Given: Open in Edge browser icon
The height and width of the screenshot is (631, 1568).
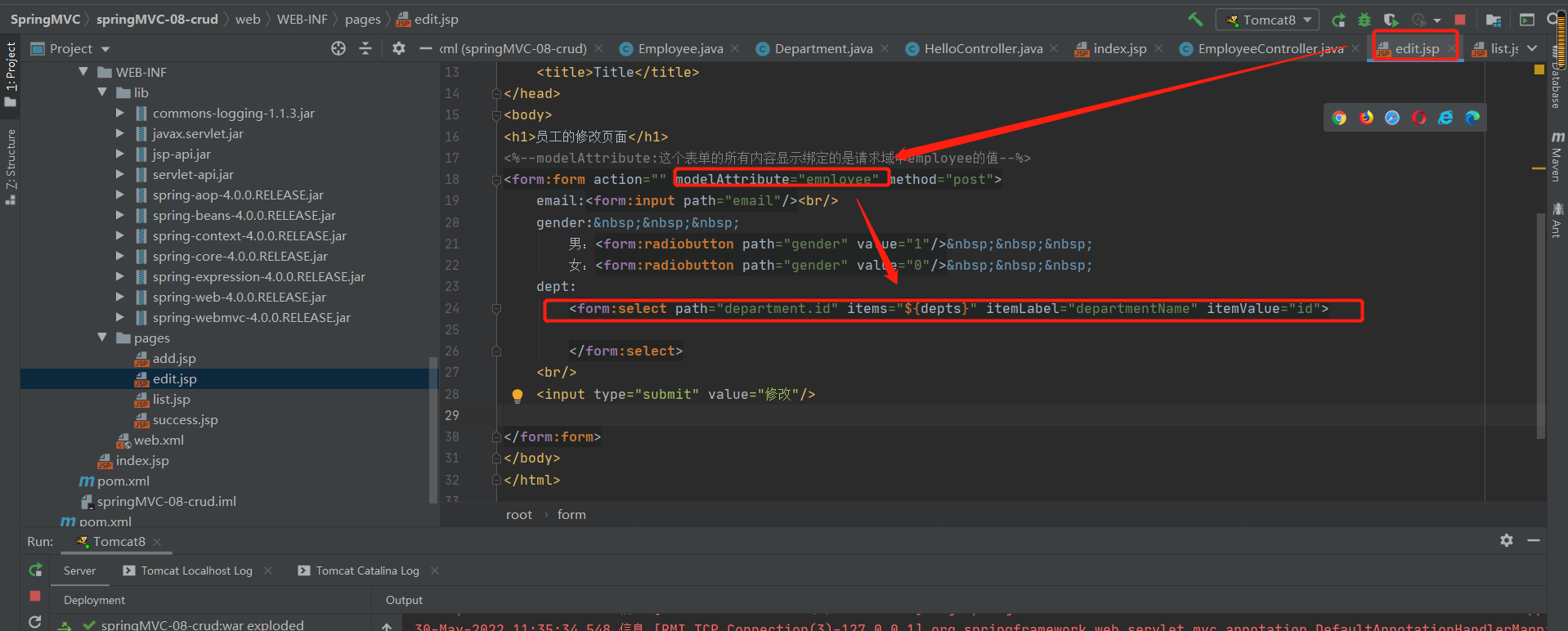Looking at the screenshot, I should [1472, 118].
